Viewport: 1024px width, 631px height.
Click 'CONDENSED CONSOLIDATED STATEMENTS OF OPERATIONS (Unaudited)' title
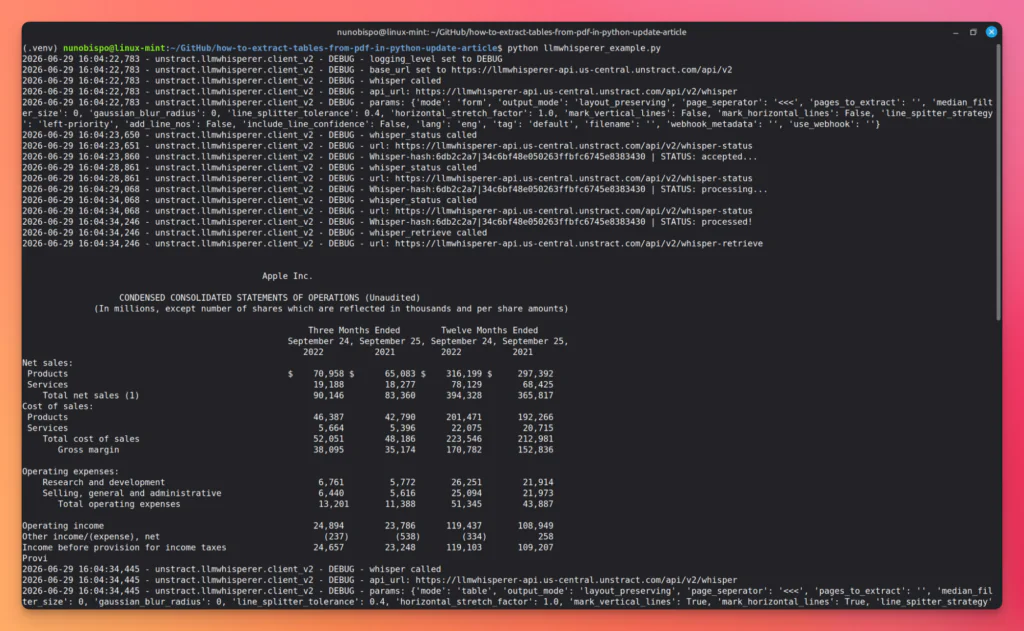click(270, 298)
